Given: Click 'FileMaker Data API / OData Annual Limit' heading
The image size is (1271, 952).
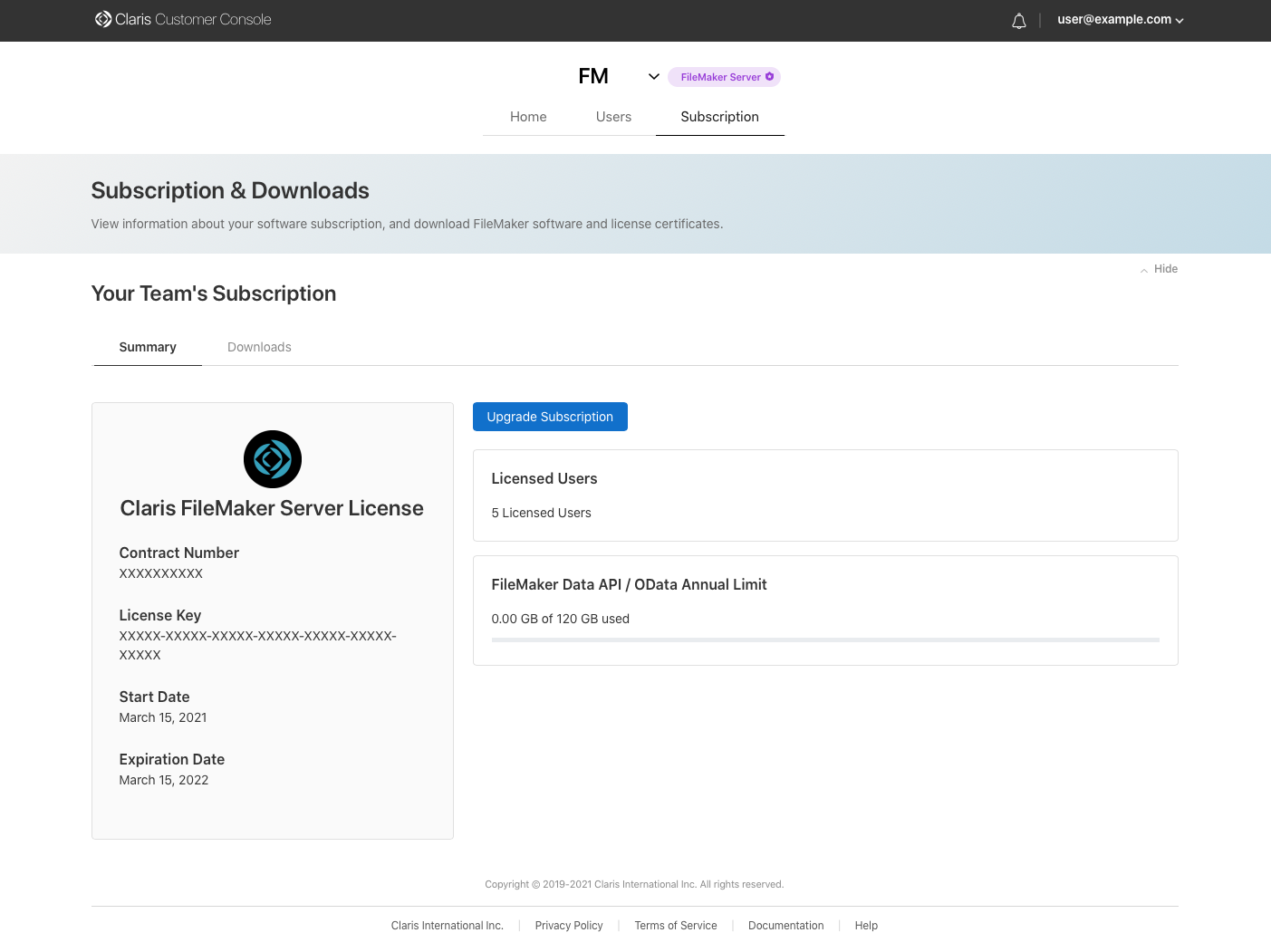Looking at the screenshot, I should [x=629, y=584].
